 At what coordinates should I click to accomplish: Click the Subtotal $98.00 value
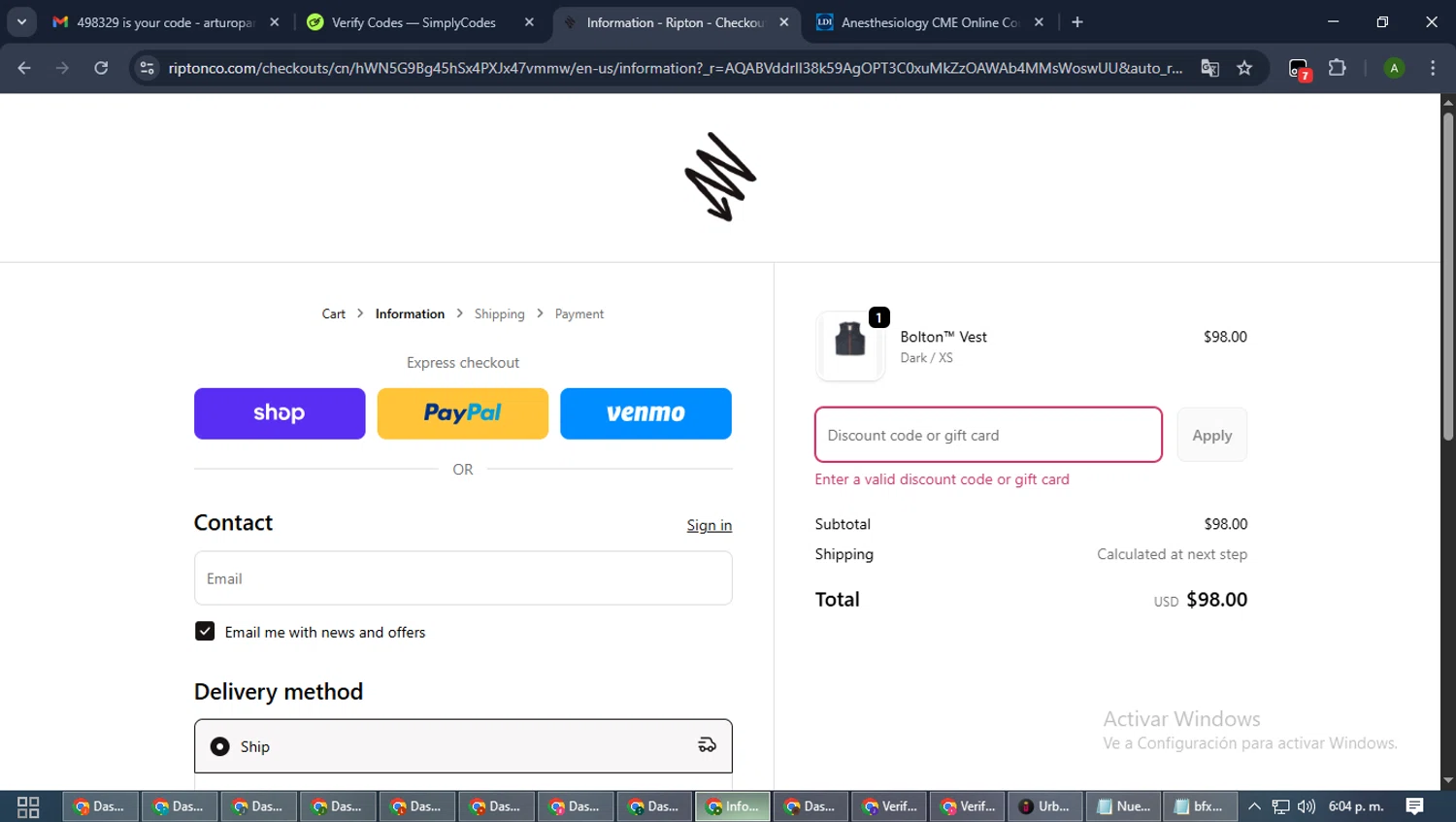[1226, 524]
